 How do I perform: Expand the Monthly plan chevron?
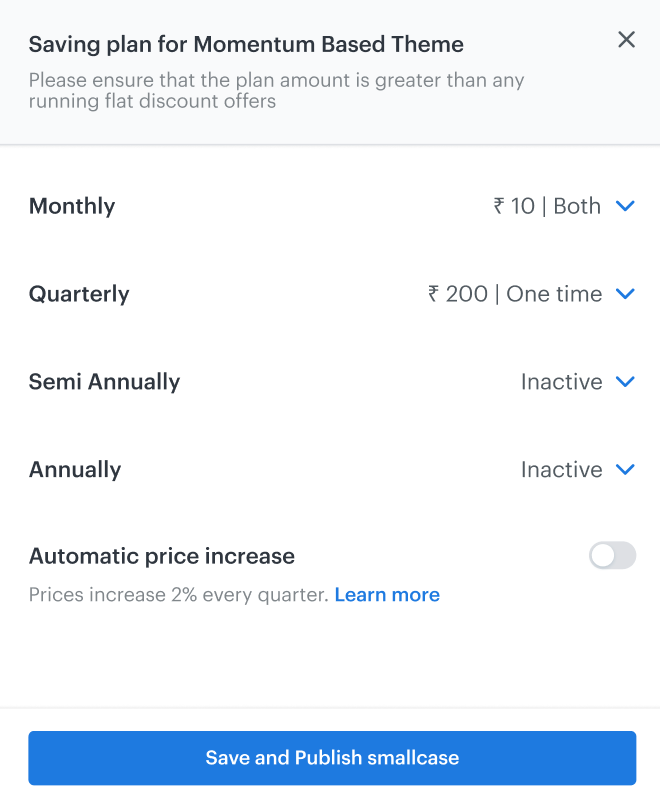625,206
